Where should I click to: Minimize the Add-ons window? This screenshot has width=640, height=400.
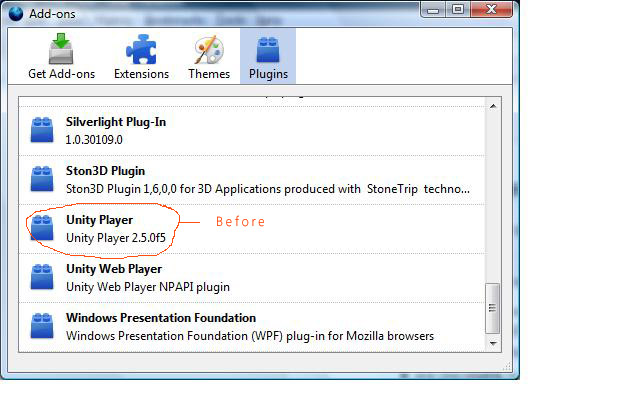click(x=433, y=10)
